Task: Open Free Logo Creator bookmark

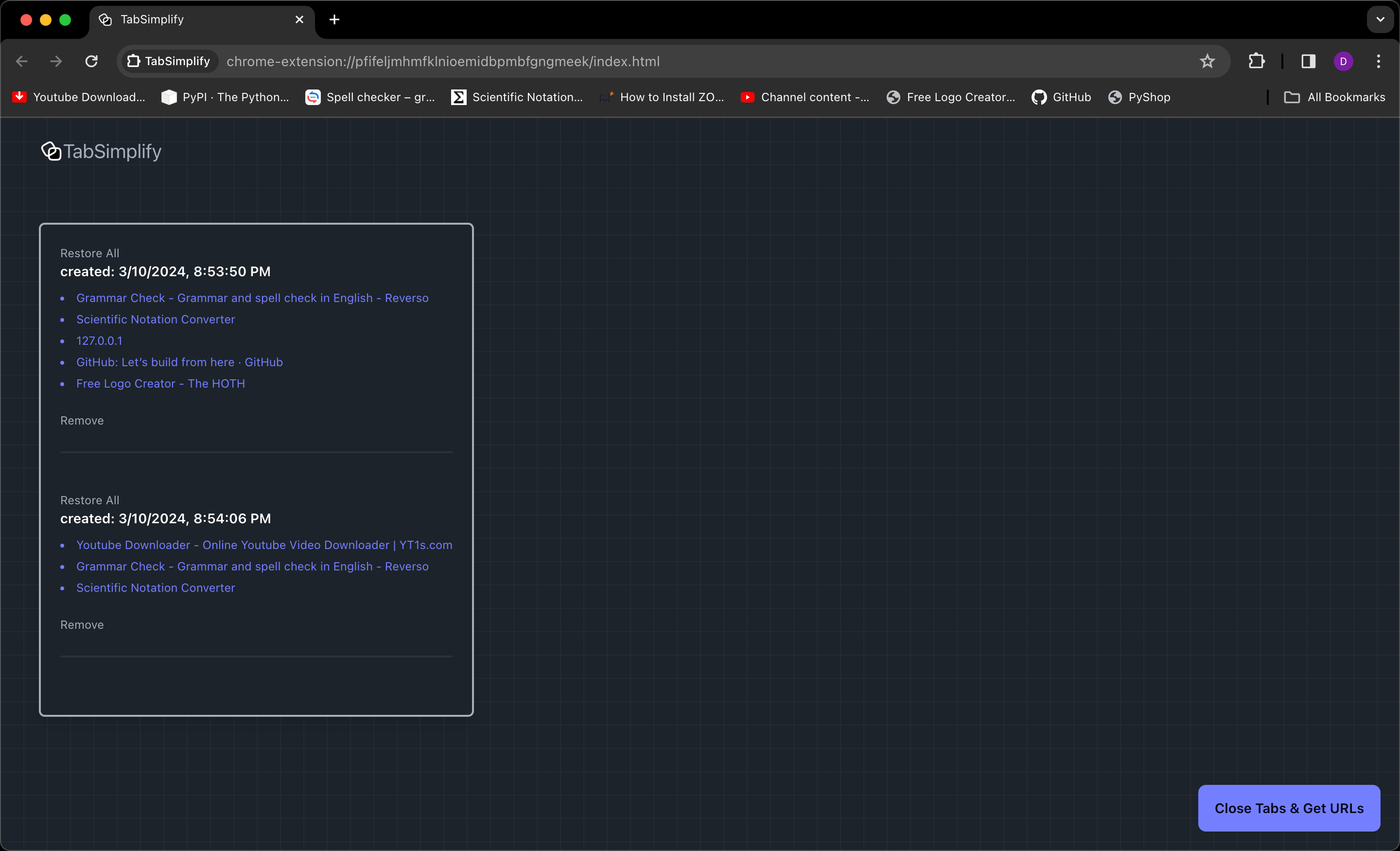Action: tap(950, 97)
